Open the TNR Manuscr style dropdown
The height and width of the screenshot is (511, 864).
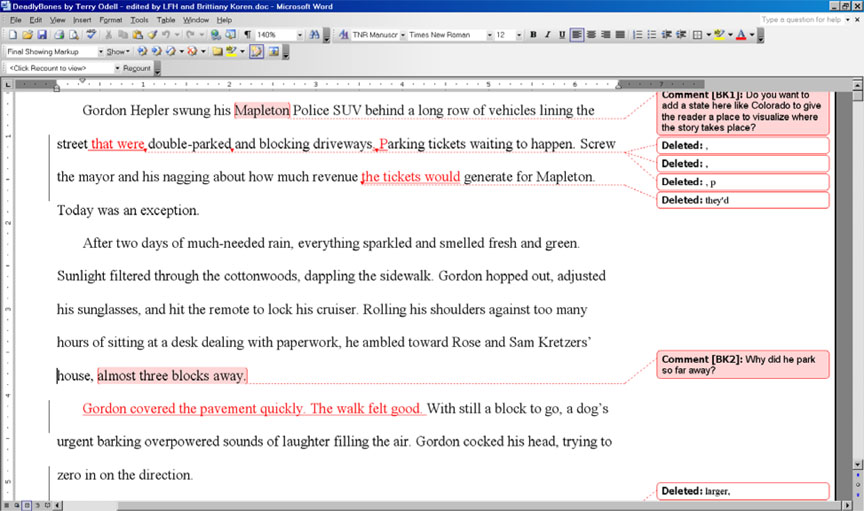[403, 35]
